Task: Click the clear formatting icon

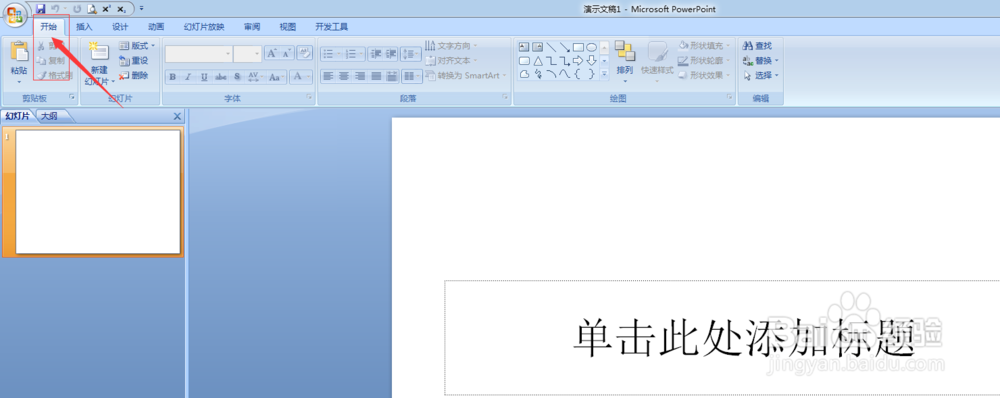Action: pos(304,54)
